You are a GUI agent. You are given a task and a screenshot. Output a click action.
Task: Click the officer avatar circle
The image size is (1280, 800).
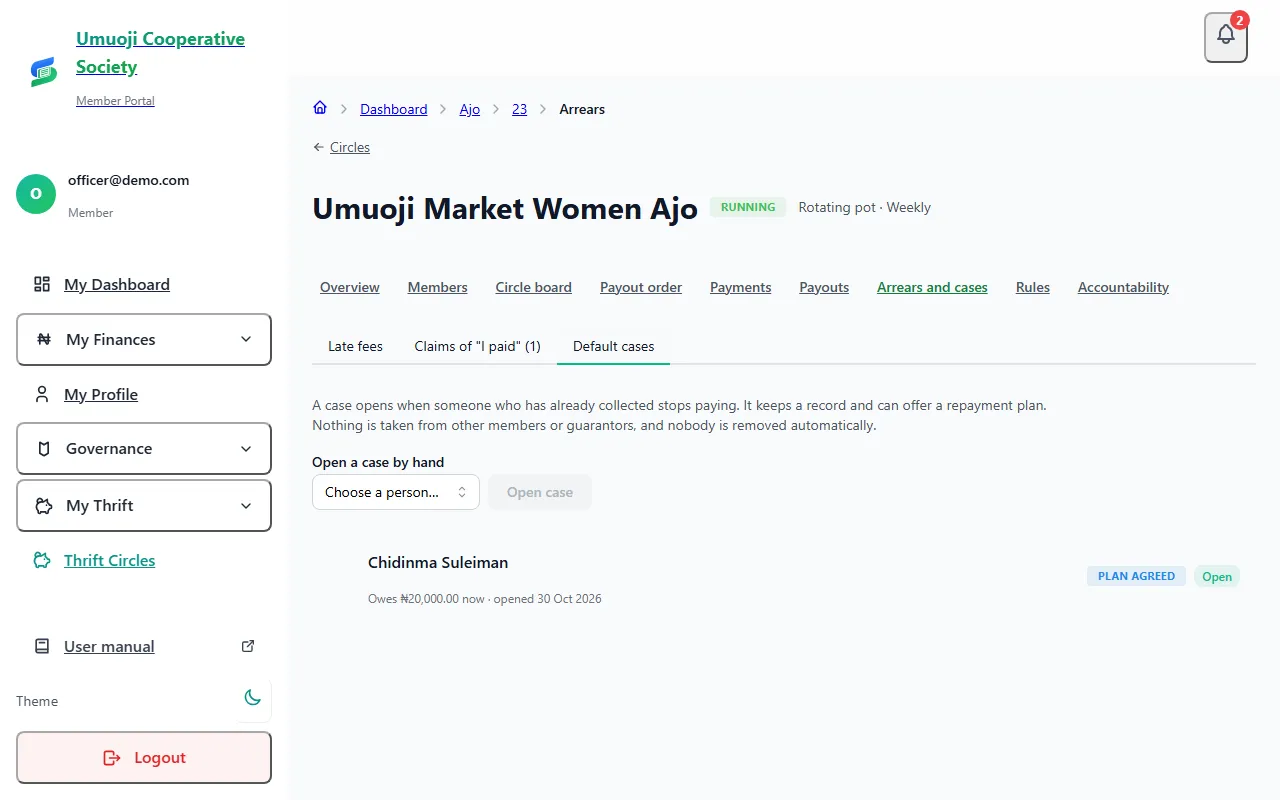pos(36,194)
